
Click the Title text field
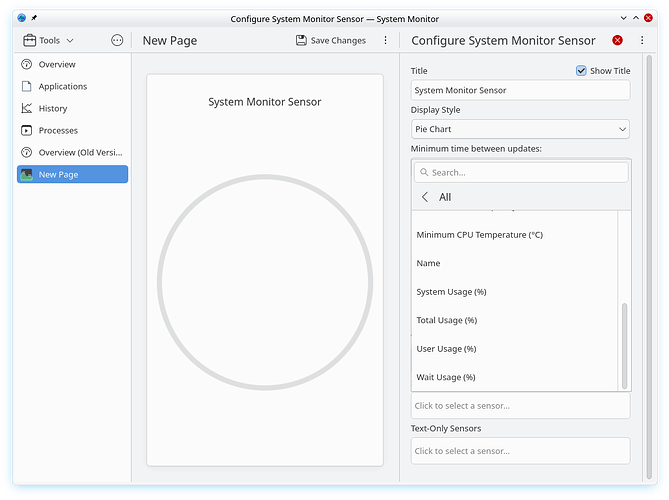(520, 90)
